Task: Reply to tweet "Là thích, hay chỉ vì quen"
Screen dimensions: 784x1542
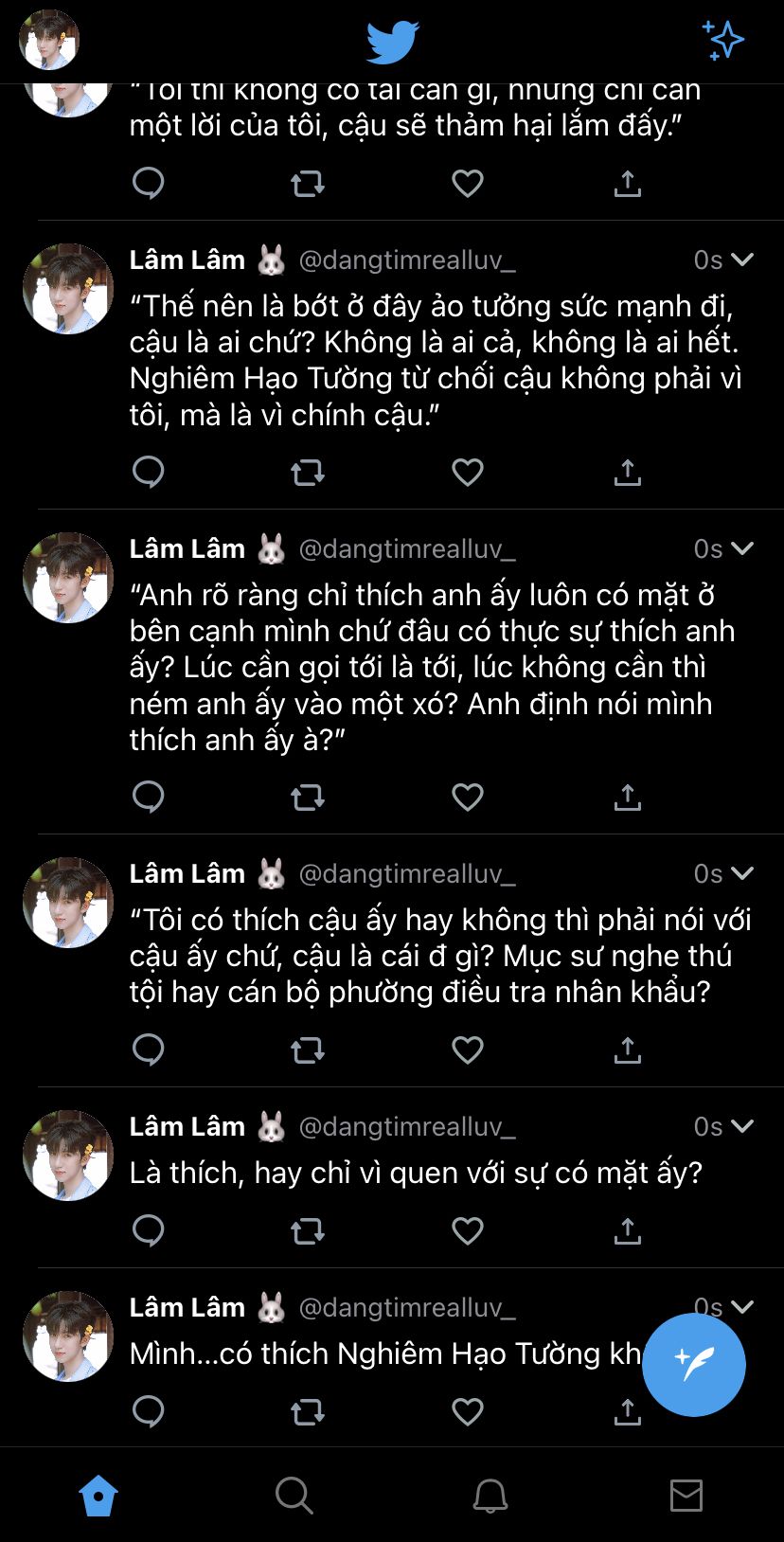Action: [x=149, y=1230]
